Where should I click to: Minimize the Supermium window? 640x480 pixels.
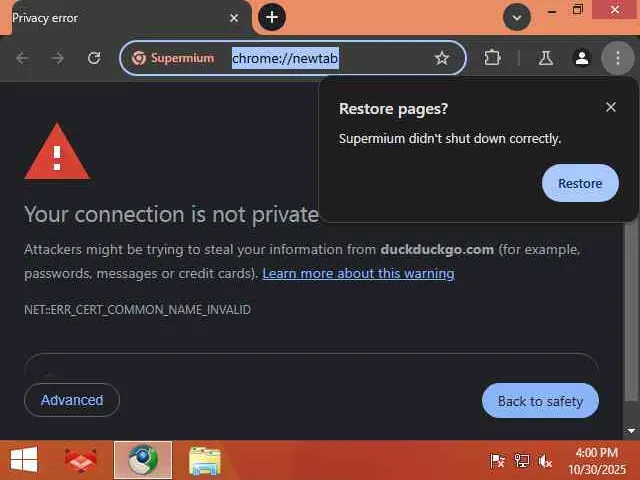[551, 11]
